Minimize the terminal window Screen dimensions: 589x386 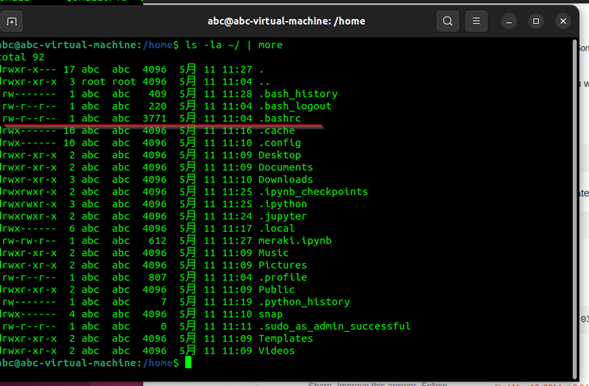[509, 21]
